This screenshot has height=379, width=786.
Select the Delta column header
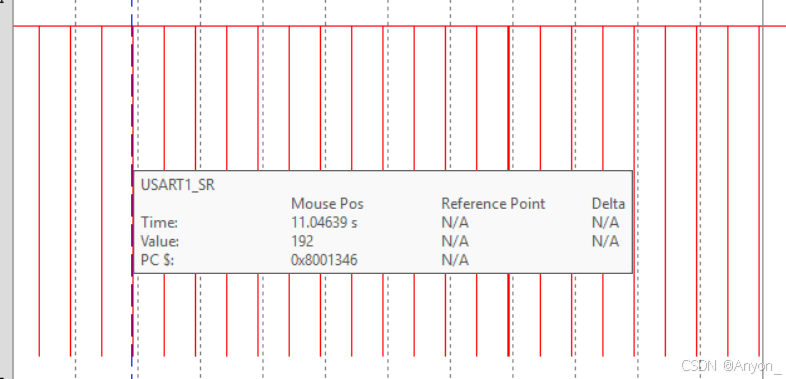608,204
